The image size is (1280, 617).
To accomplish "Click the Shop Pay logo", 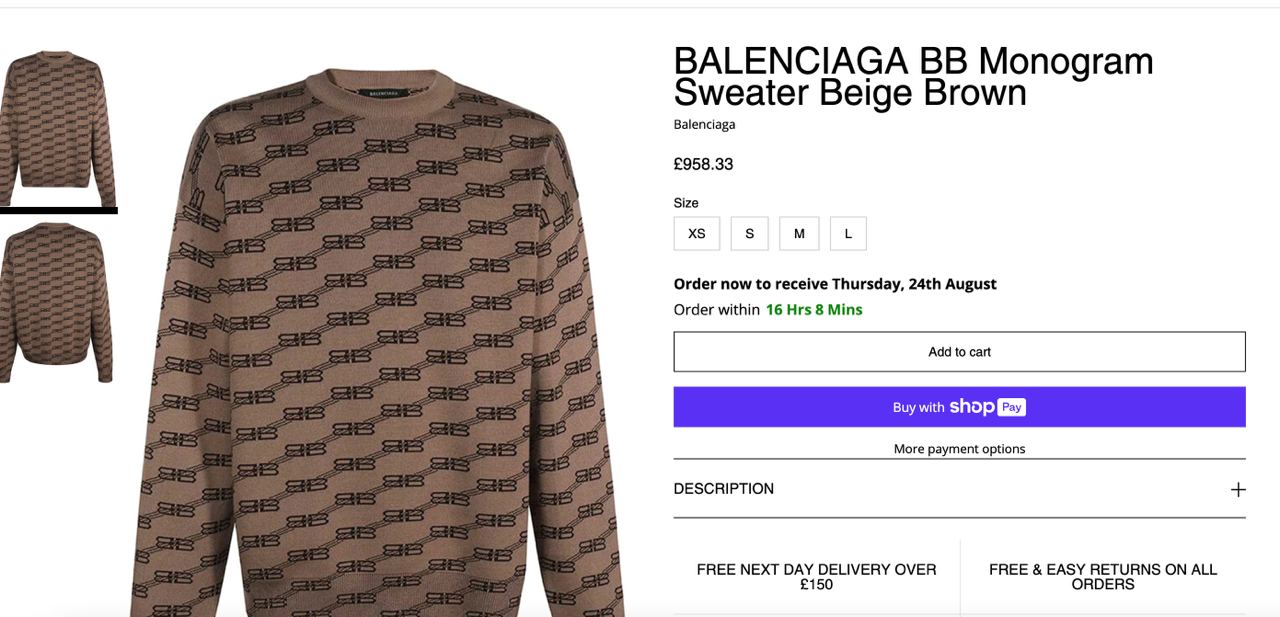I will 987,407.
